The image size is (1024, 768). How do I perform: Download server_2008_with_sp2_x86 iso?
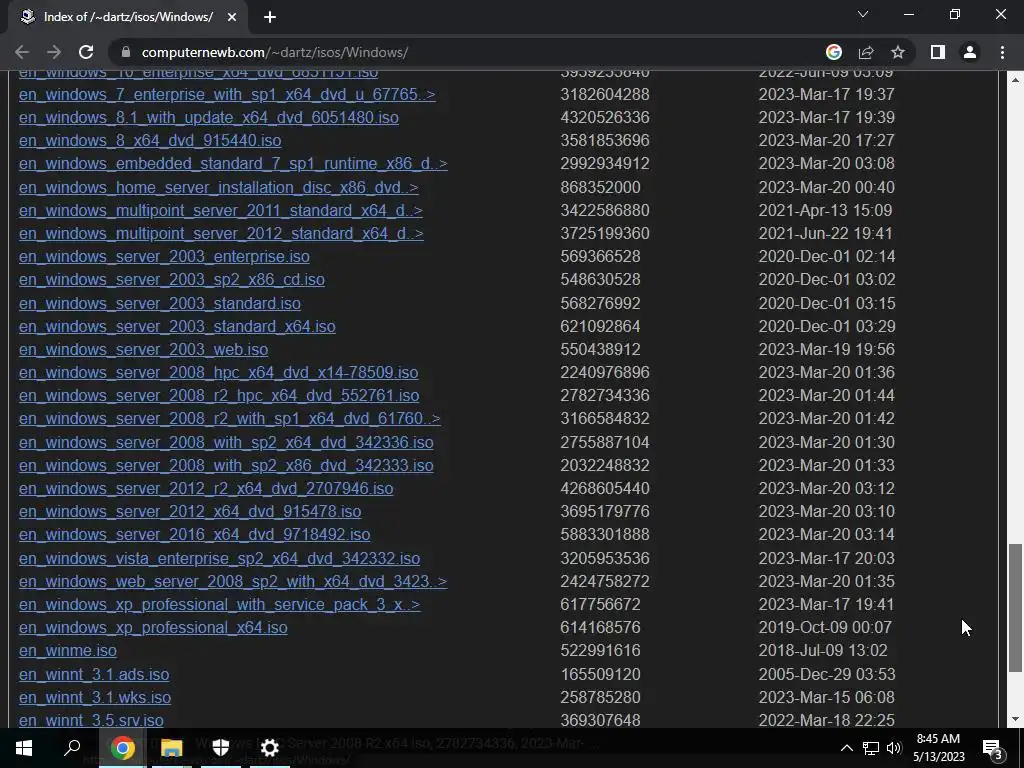(x=226, y=466)
